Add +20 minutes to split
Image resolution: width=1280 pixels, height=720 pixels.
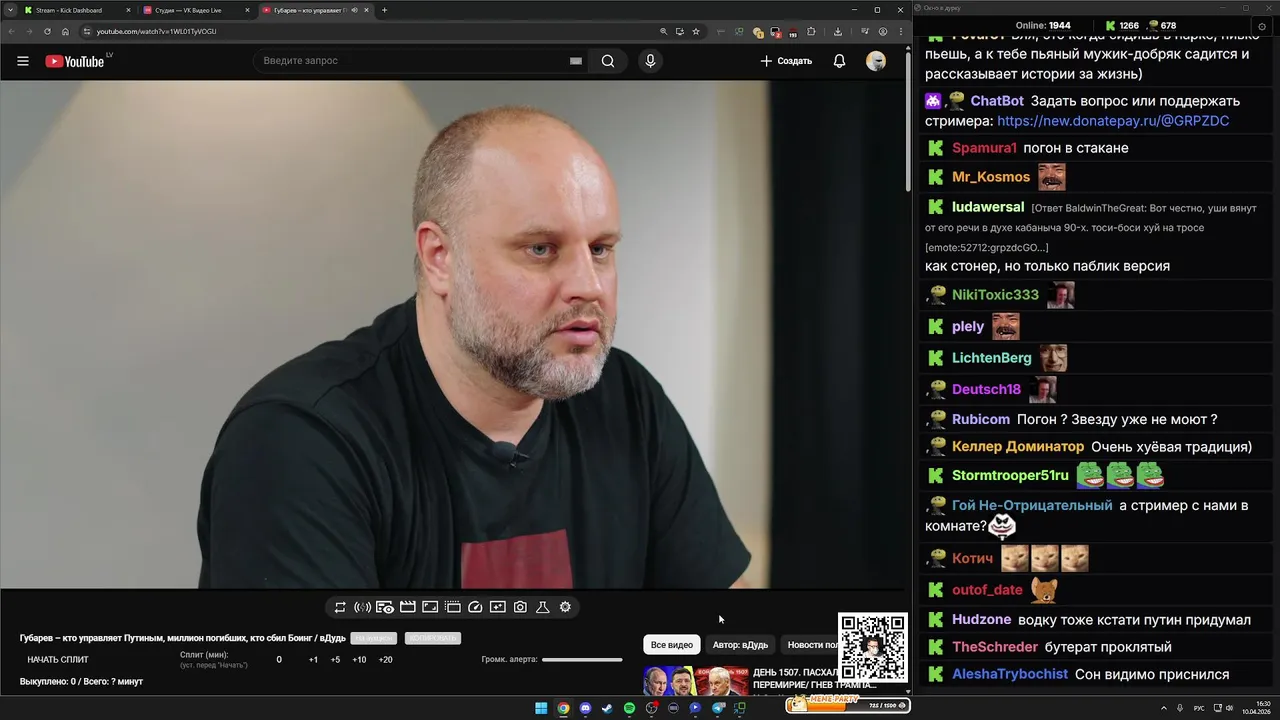[385, 660]
